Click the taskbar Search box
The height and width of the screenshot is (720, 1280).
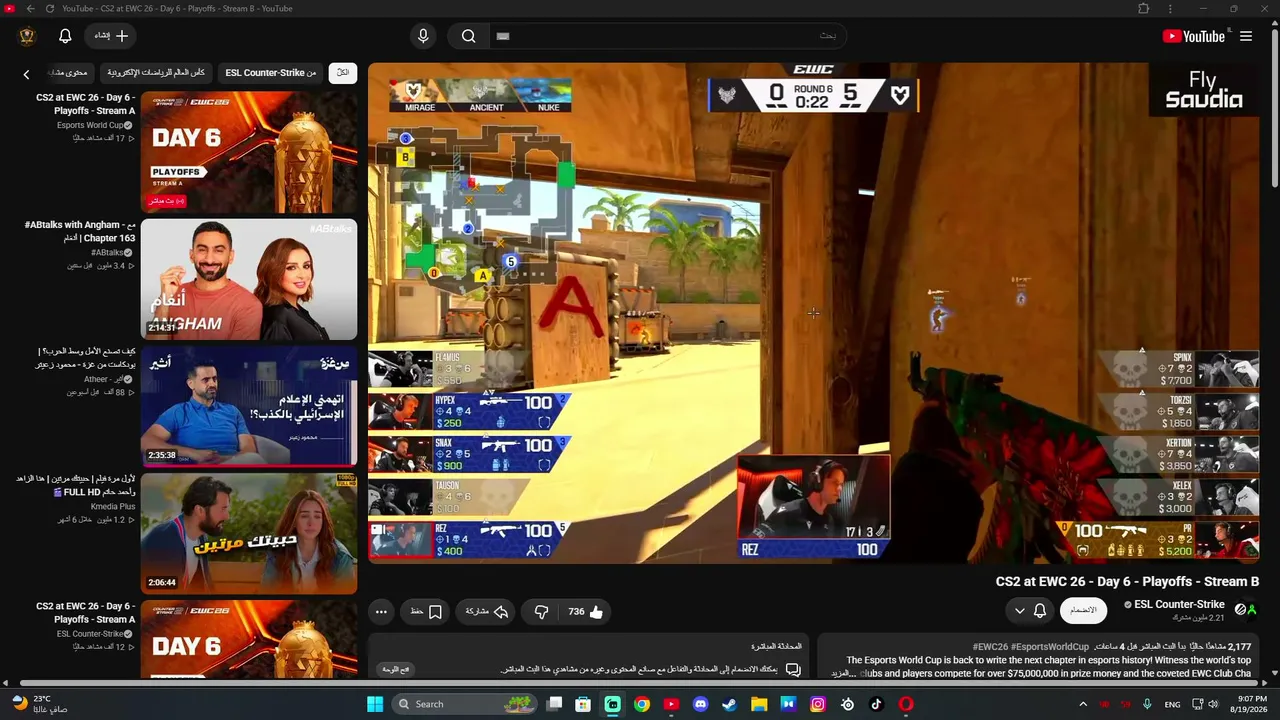pos(465,704)
